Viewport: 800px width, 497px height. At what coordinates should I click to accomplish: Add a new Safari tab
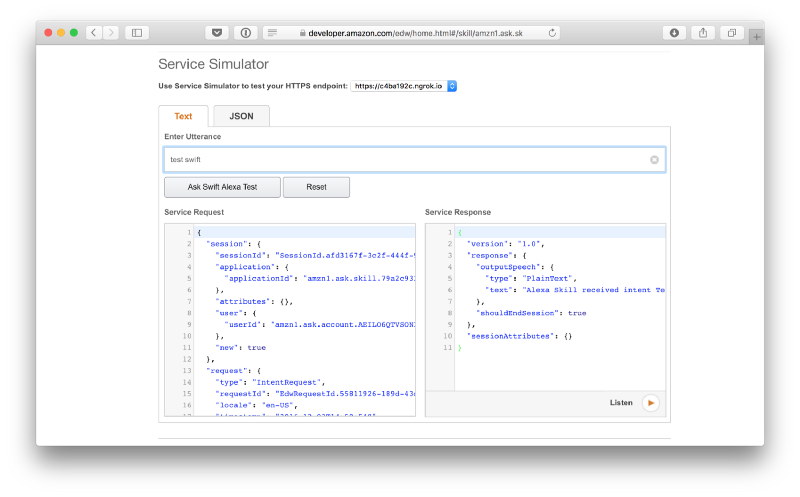757,37
